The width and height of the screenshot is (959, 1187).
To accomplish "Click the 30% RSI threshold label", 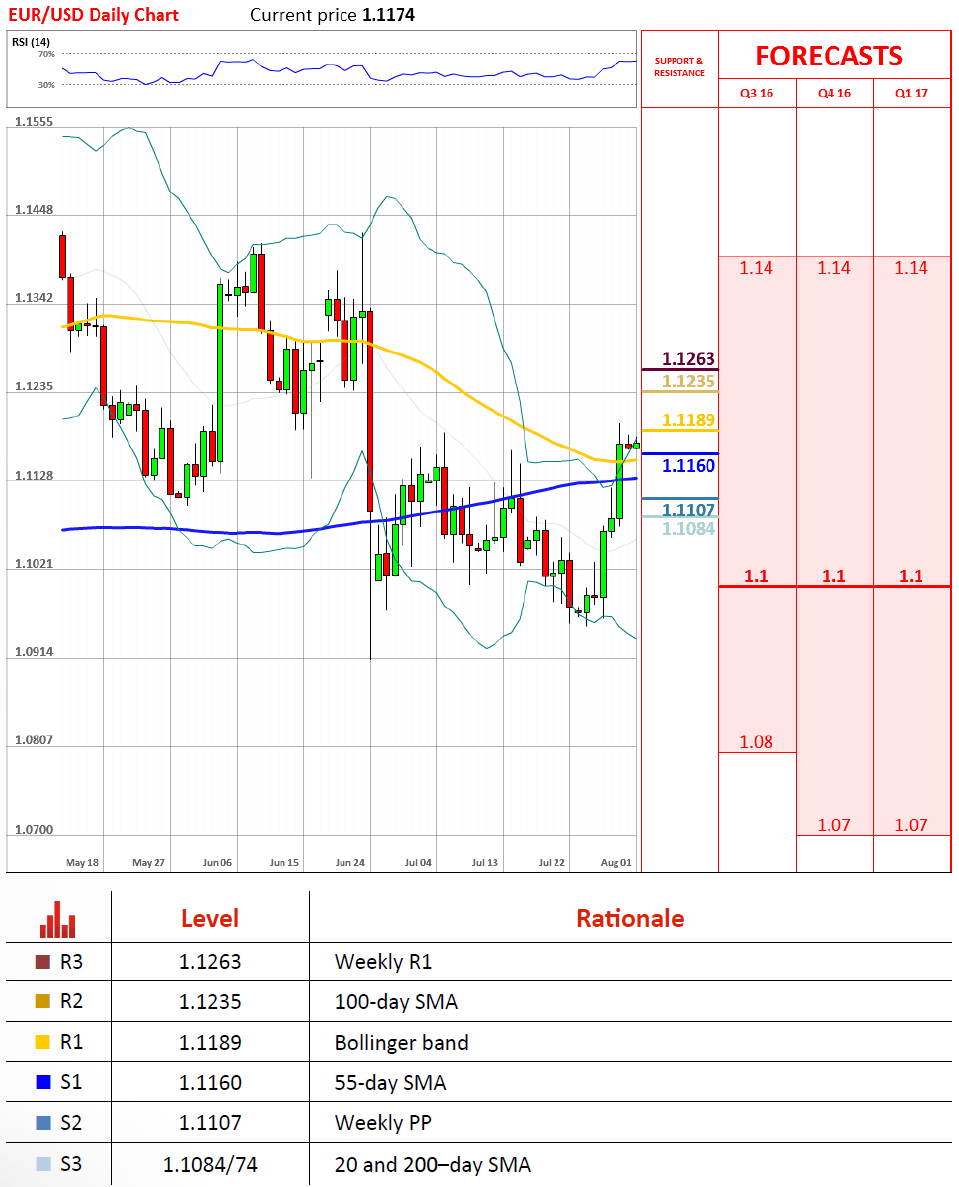I will click(46, 85).
